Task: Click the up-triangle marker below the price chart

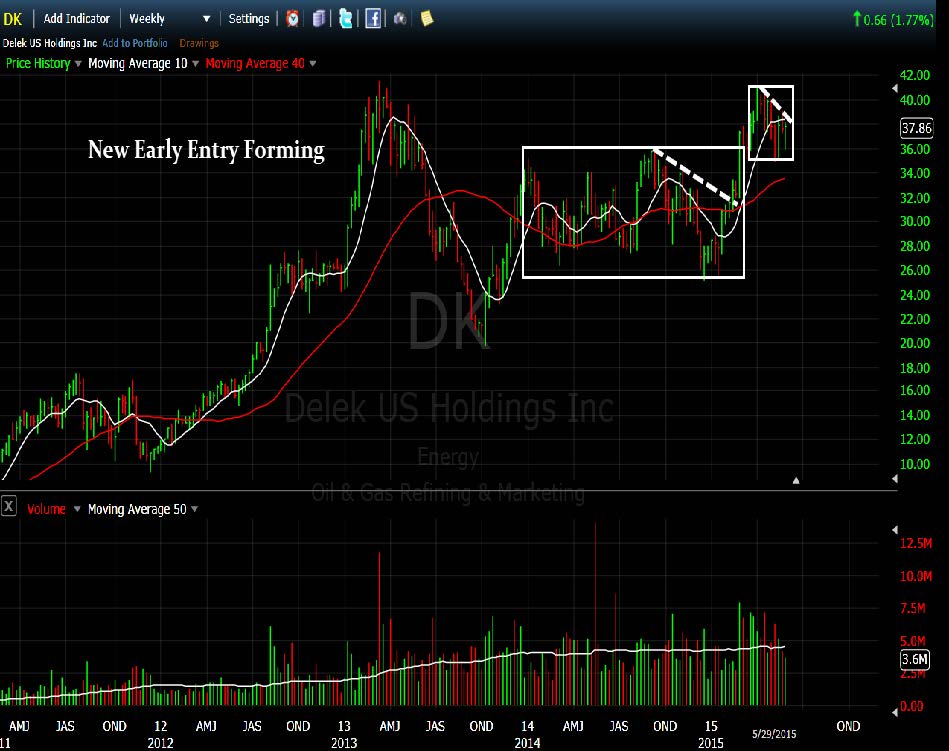Action: click(796, 480)
